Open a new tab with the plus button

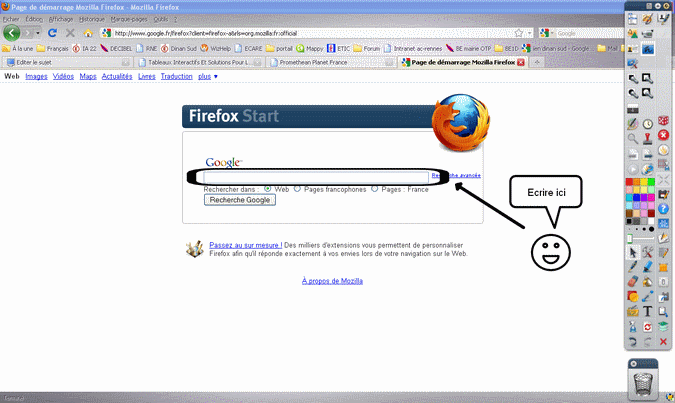coord(537,62)
